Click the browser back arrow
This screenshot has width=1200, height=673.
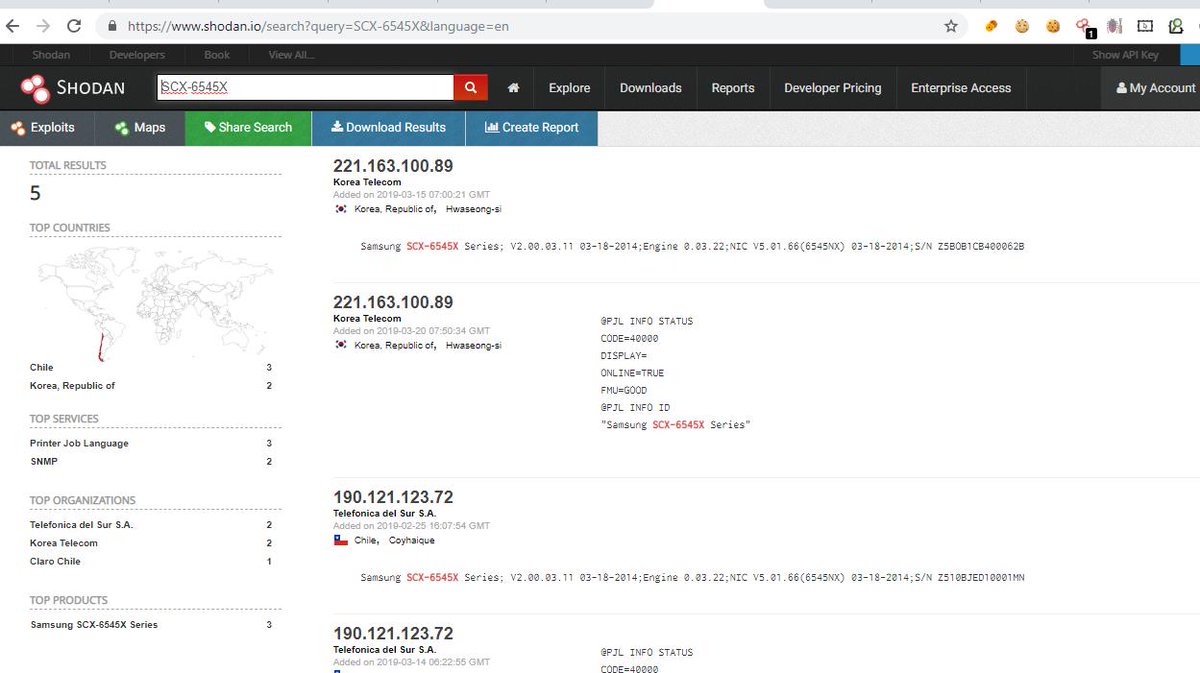[x=13, y=26]
